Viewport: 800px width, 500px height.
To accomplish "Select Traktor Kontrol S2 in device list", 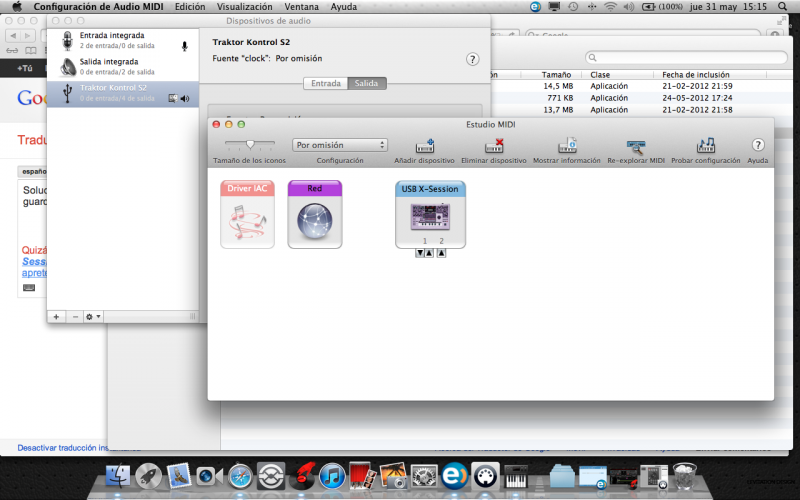I will click(x=122, y=93).
